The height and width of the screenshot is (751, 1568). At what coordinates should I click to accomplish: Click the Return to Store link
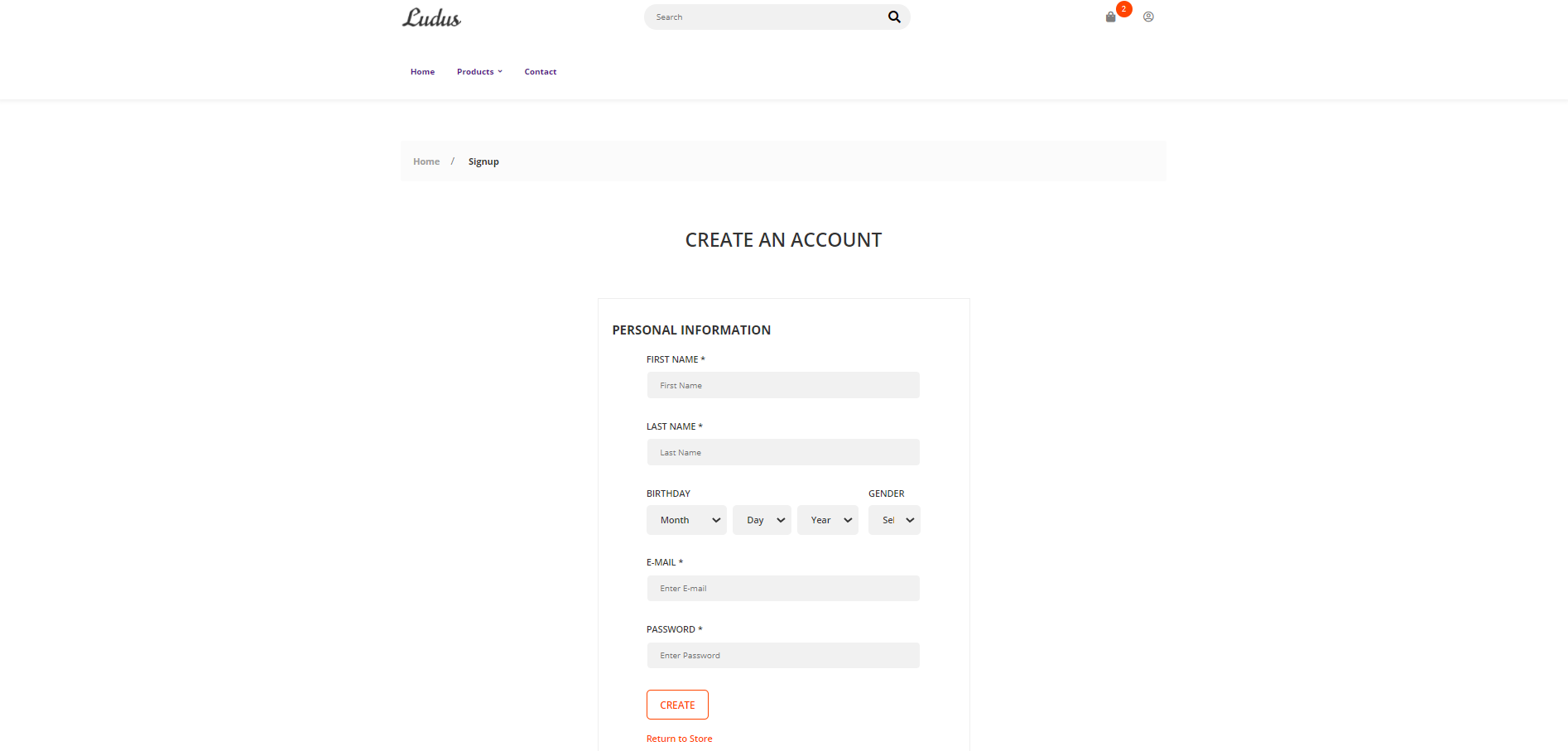click(x=679, y=738)
